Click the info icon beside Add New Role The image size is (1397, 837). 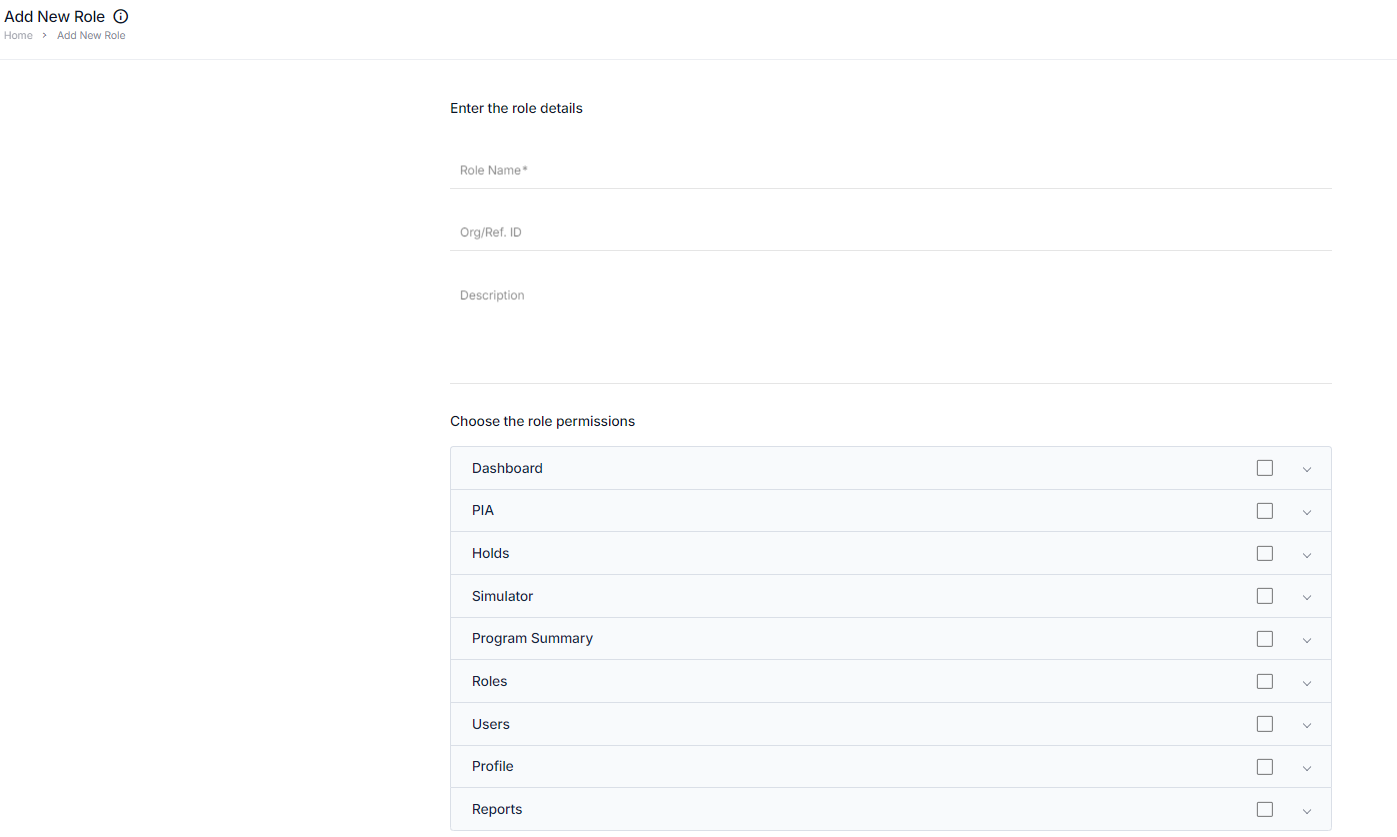tap(121, 17)
